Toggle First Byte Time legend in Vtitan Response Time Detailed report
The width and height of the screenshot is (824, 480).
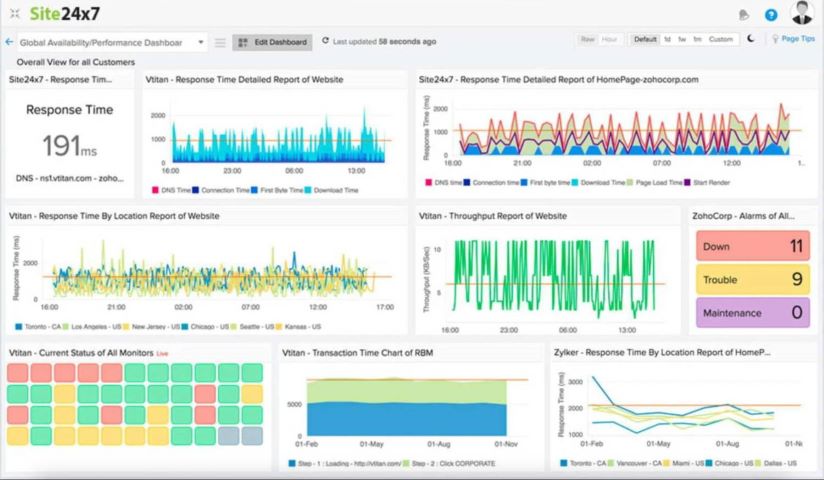click(277, 190)
